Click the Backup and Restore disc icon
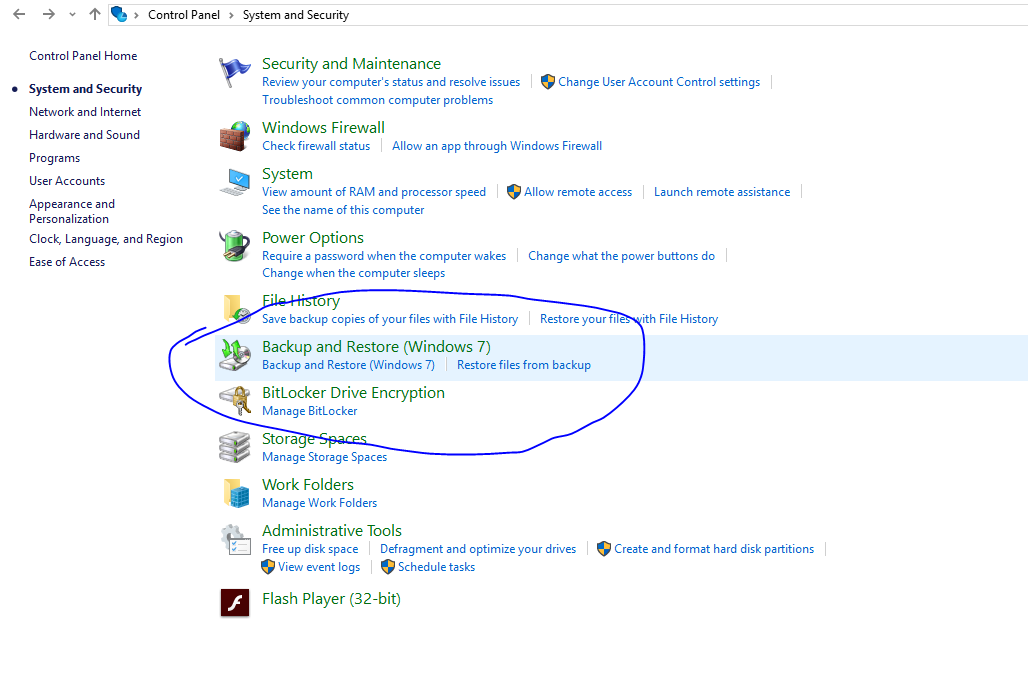This screenshot has height=693, width=1028. point(235,355)
